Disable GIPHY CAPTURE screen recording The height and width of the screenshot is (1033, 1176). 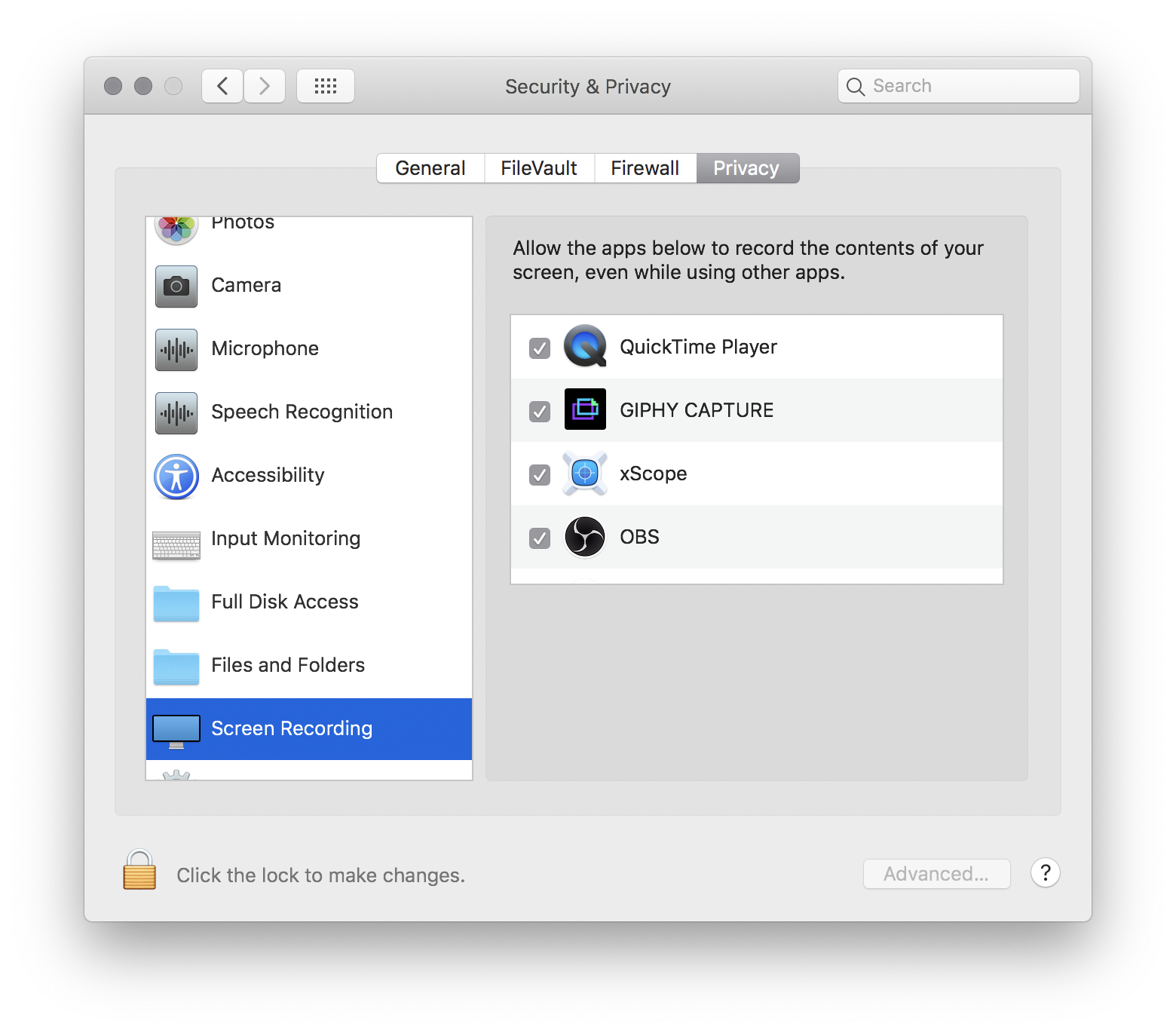click(540, 410)
